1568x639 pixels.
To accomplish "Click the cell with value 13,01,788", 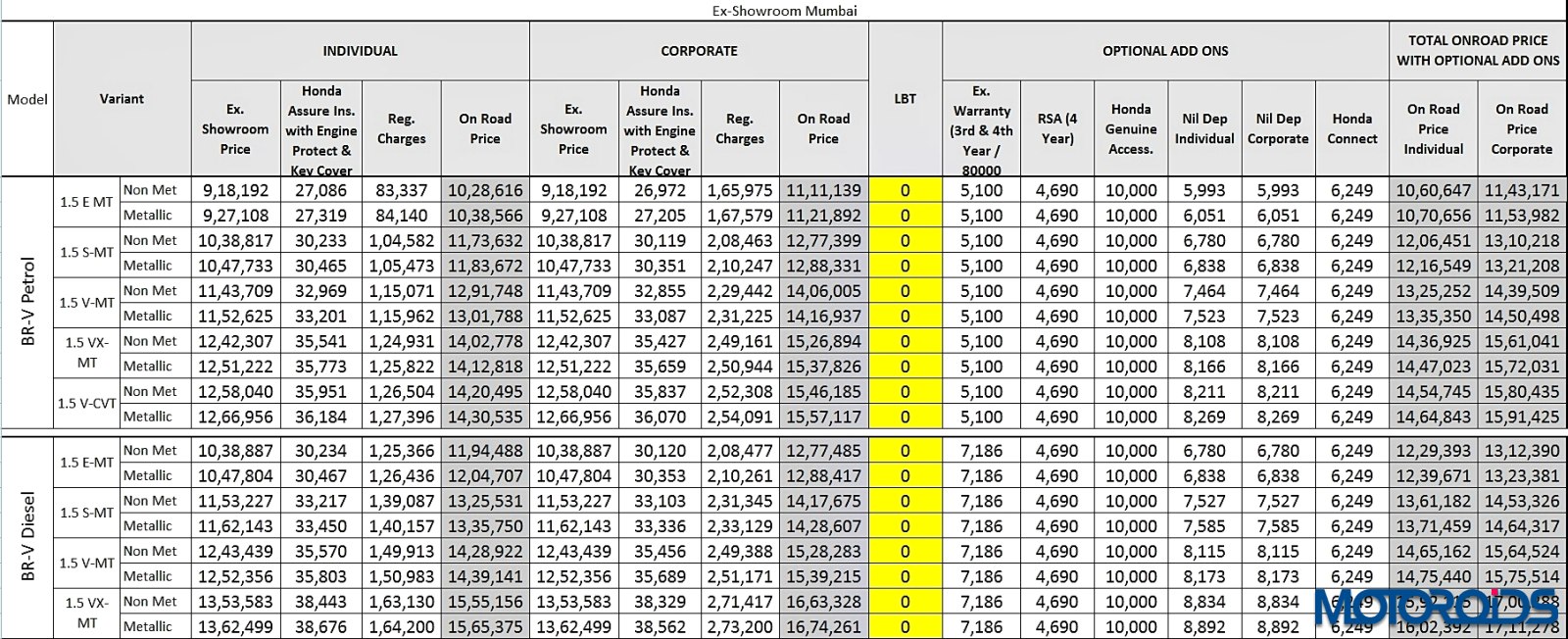I will tap(485, 316).
